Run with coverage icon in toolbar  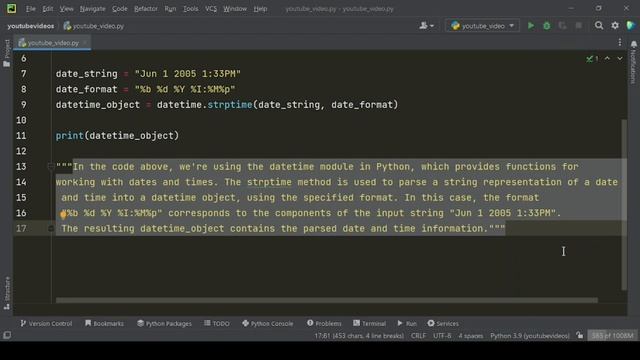coord(562,26)
